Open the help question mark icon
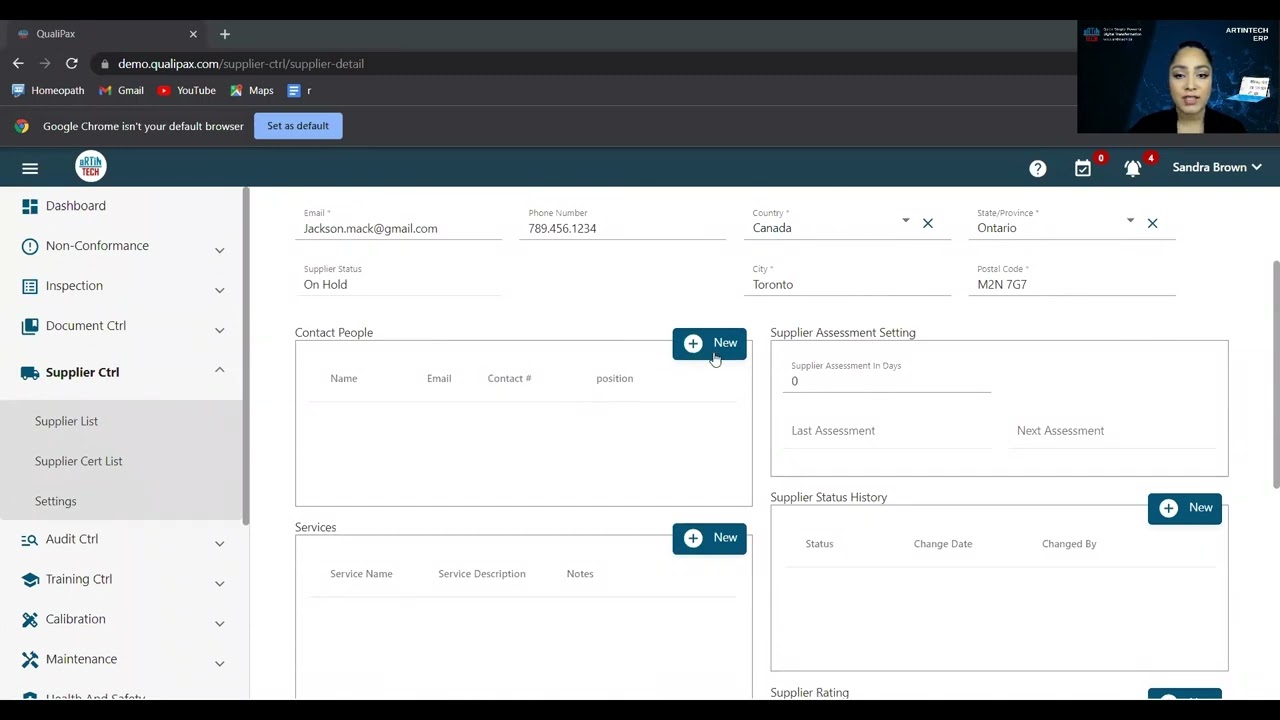Image resolution: width=1280 pixels, height=720 pixels. pyautogui.click(x=1038, y=169)
